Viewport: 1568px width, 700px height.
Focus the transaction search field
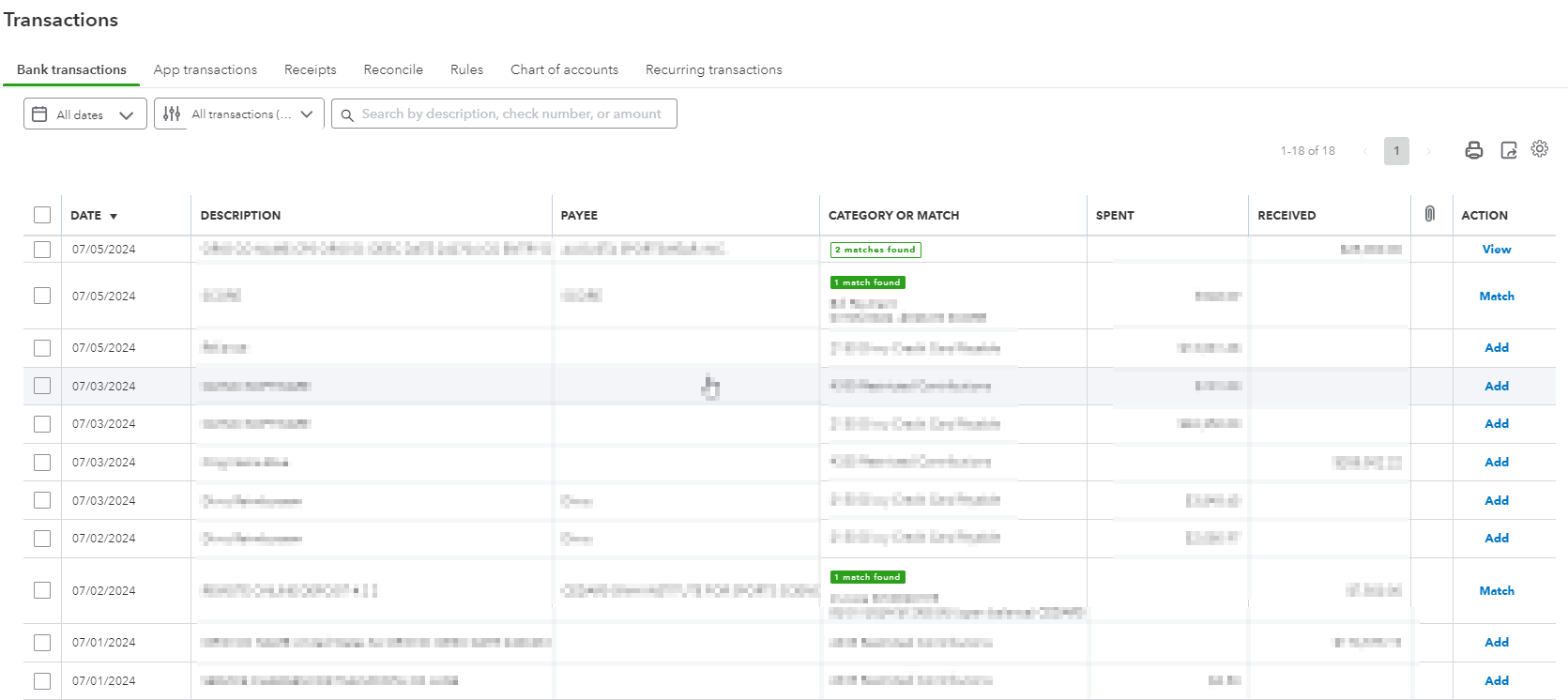(511, 114)
